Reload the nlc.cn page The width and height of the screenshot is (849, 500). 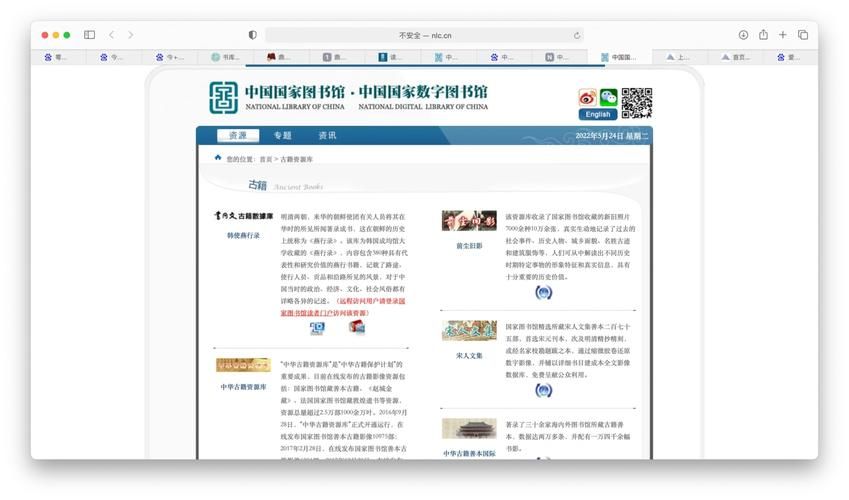577,35
